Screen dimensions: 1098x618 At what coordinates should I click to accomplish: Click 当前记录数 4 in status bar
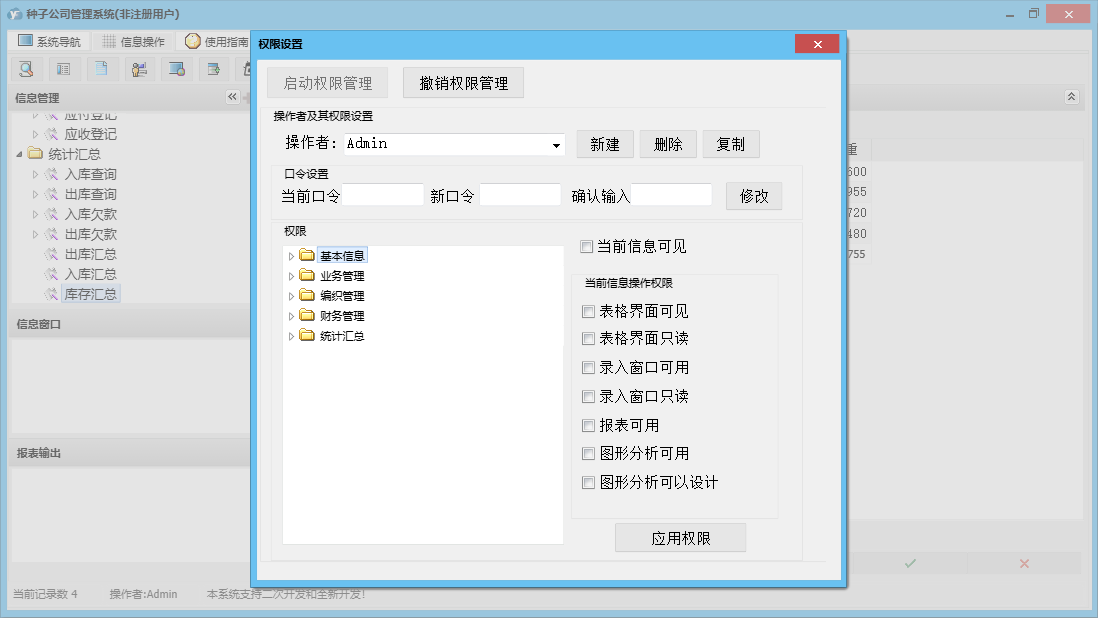pyautogui.click(x=46, y=594)
